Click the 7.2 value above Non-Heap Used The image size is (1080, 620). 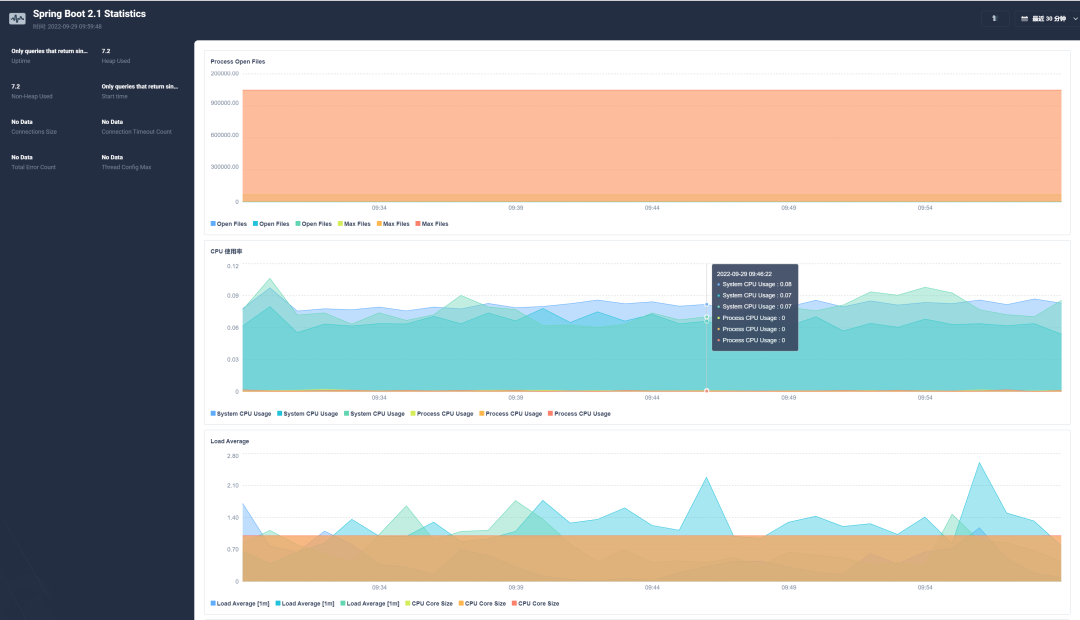pos(15,87)
